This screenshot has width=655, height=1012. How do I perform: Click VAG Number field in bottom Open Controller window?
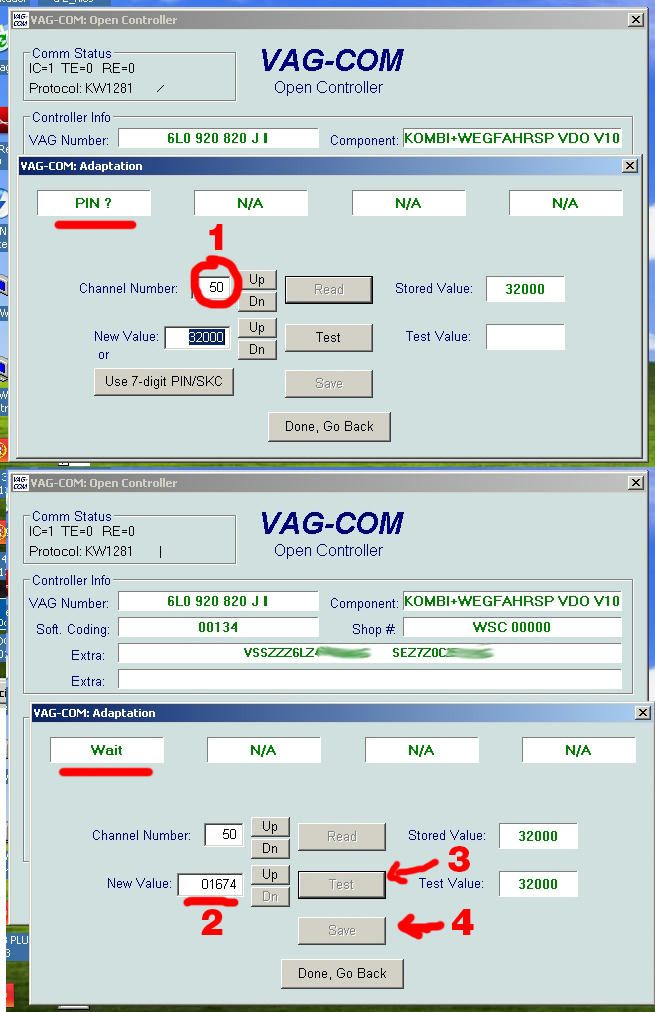pyautogui.click(x=218, y=601)
